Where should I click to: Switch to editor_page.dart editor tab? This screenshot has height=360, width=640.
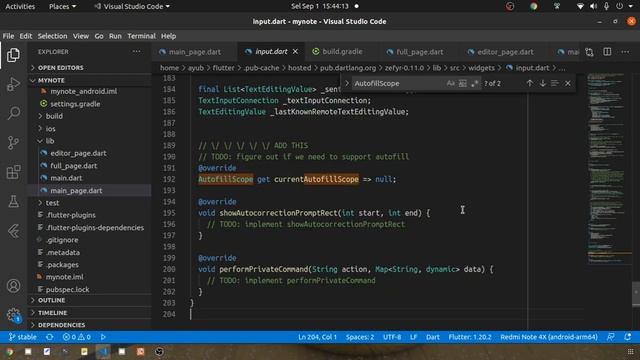(x=505, y=52)
